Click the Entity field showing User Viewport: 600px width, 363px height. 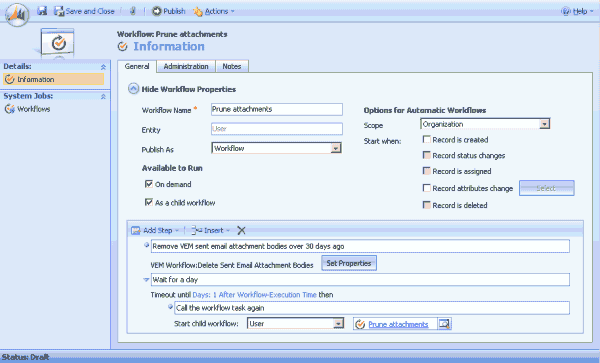tap(277, 129)
